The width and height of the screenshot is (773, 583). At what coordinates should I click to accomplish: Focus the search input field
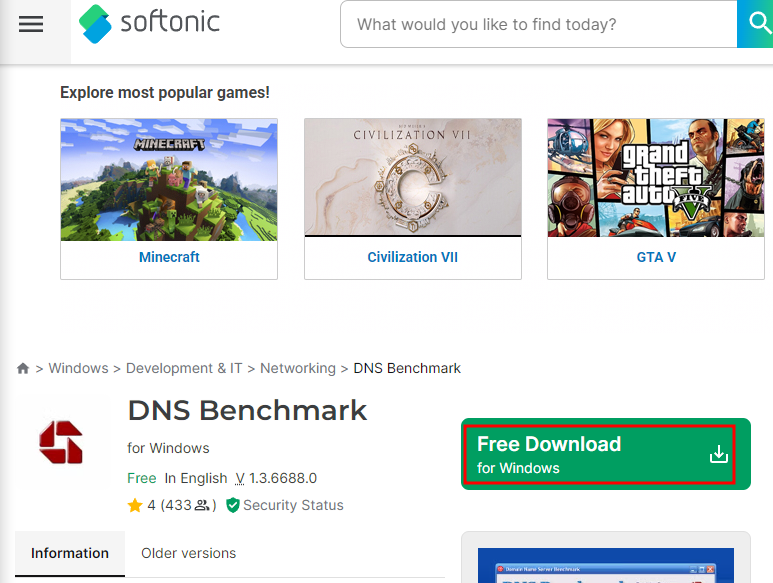coord(538,24)
